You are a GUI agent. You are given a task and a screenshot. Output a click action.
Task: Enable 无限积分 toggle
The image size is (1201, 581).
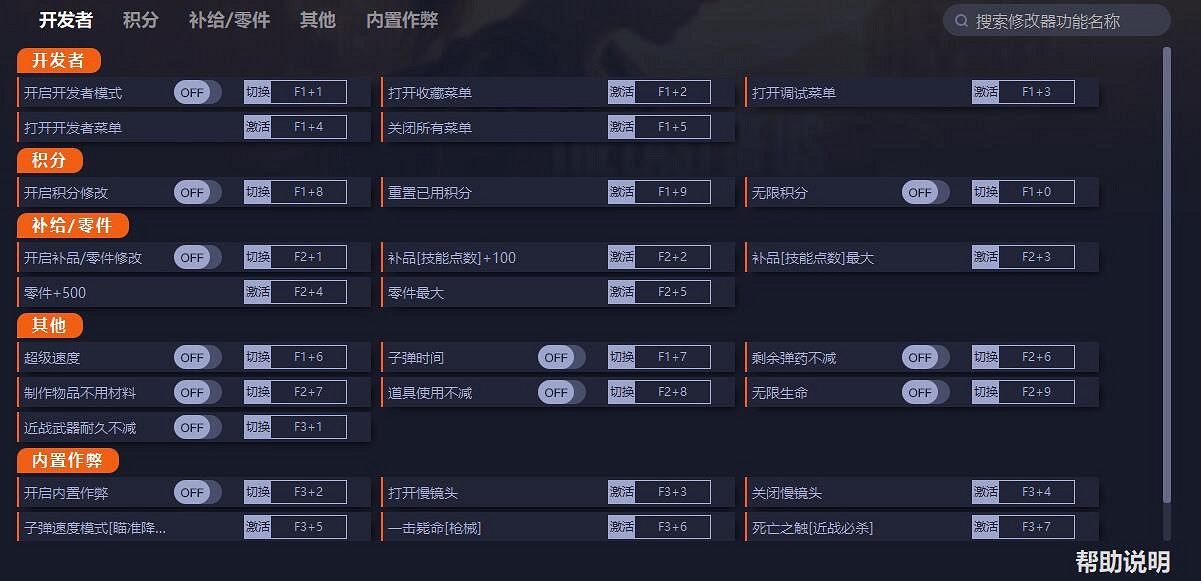(925, 192)
